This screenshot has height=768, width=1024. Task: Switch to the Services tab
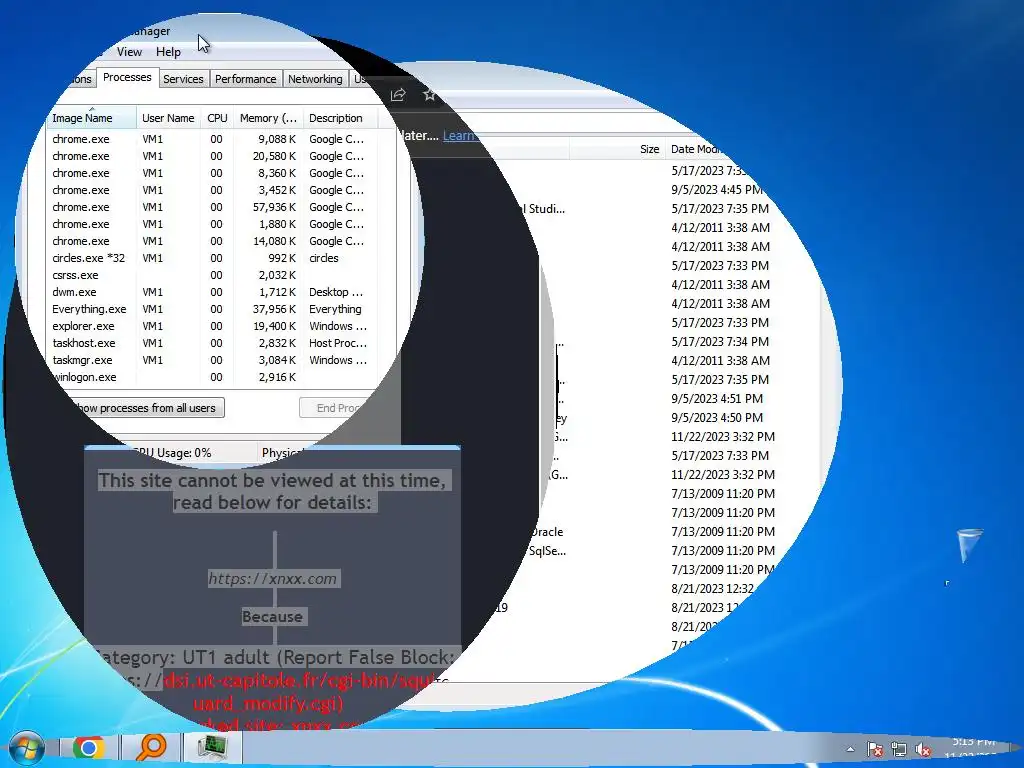(x=183, y=79)
